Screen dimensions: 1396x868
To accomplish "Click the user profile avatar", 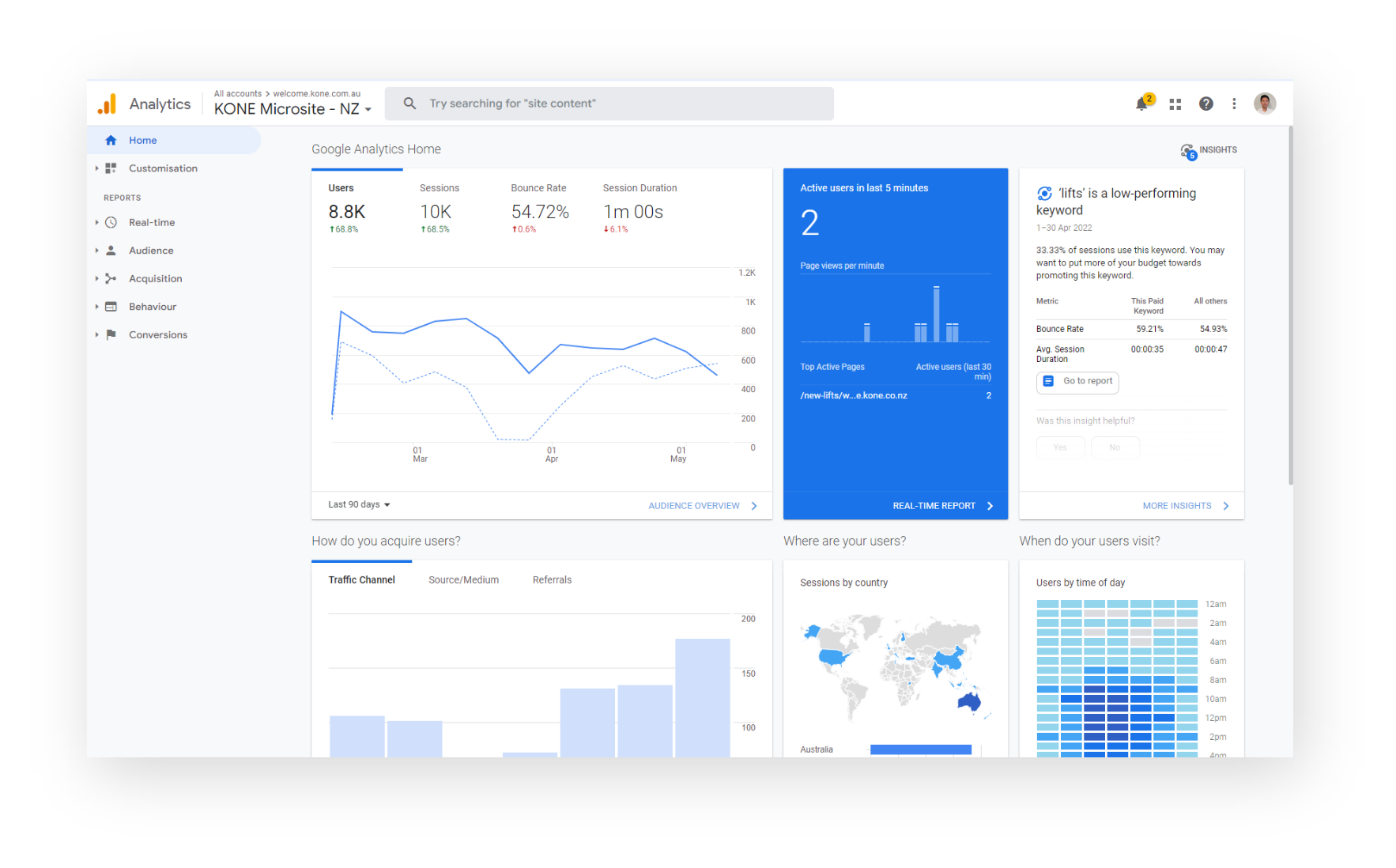I will (1264, 104).
